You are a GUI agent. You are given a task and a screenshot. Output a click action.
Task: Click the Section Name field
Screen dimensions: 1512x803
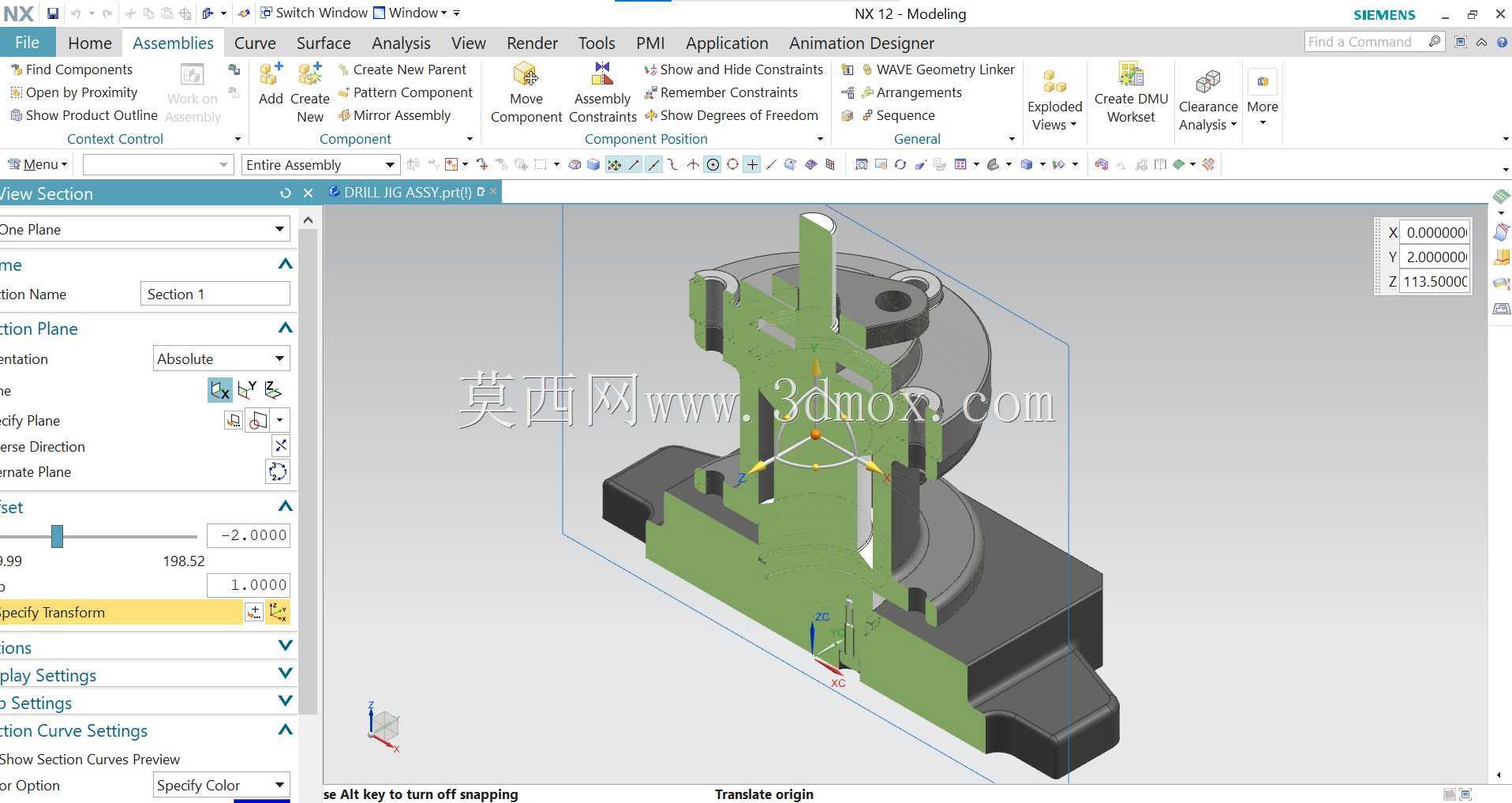[x=215, y=294]
